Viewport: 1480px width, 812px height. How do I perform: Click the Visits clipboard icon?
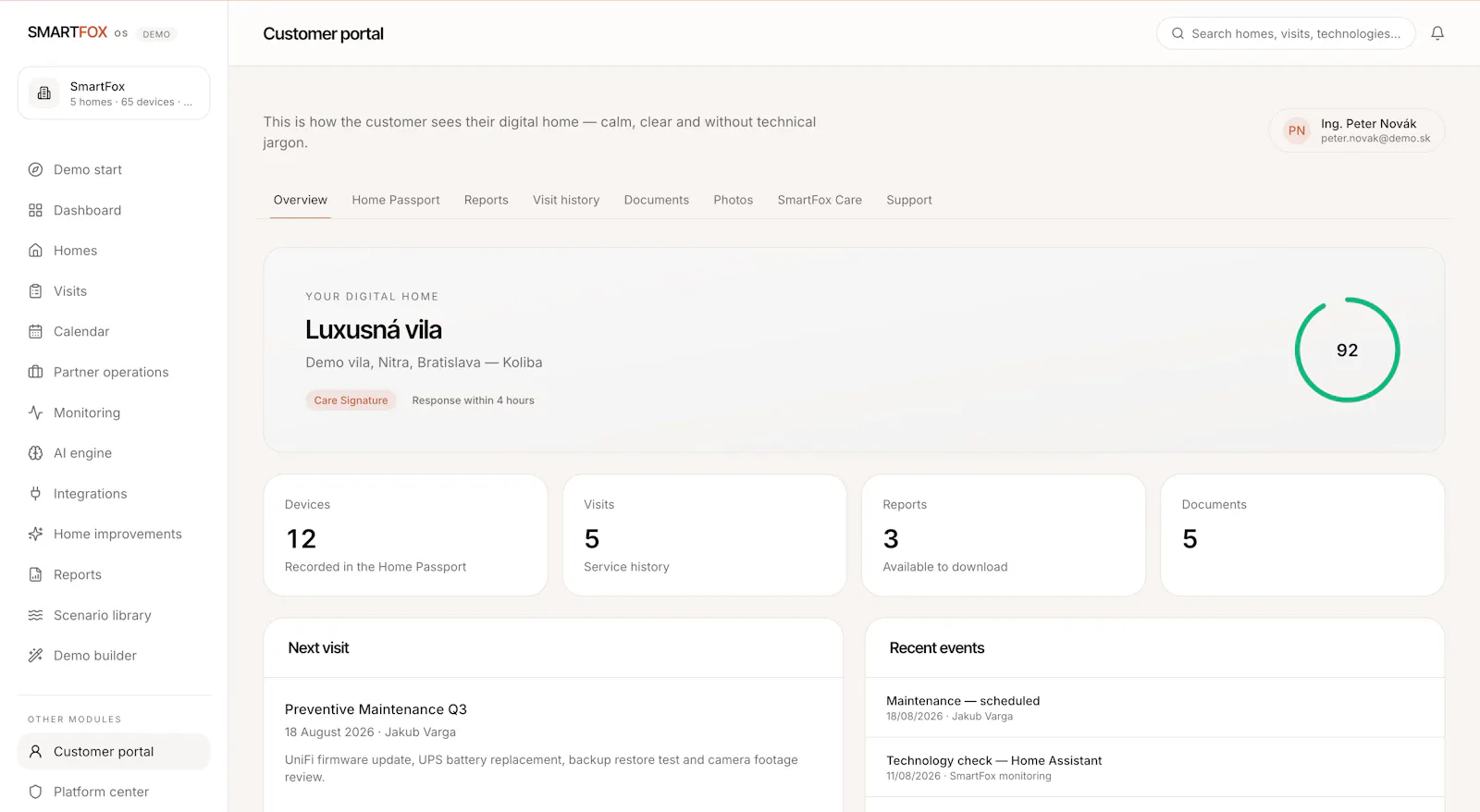35,291
